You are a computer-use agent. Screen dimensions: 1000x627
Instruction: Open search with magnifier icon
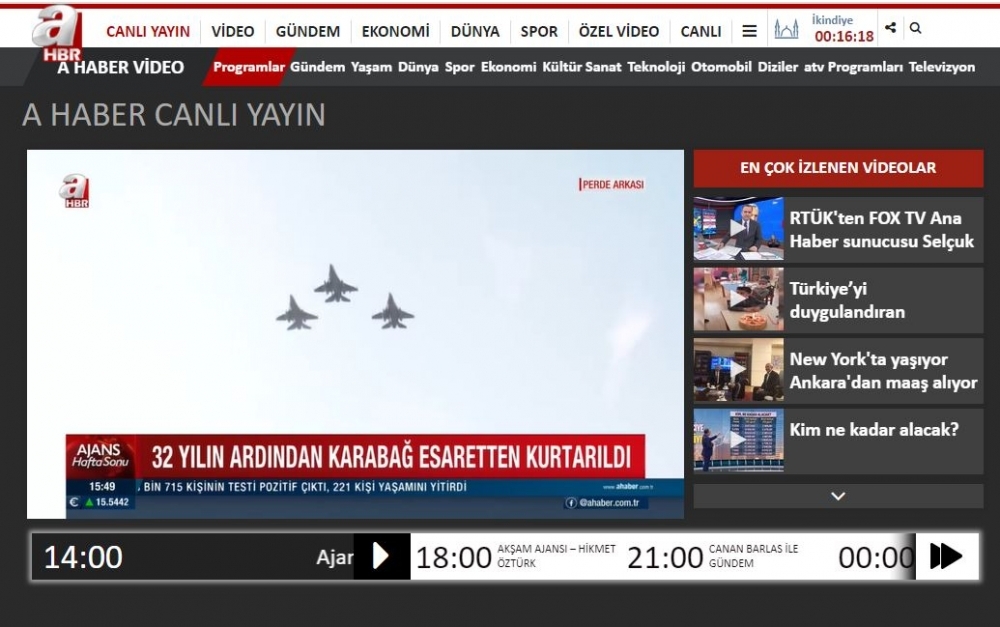coord(916,29)
